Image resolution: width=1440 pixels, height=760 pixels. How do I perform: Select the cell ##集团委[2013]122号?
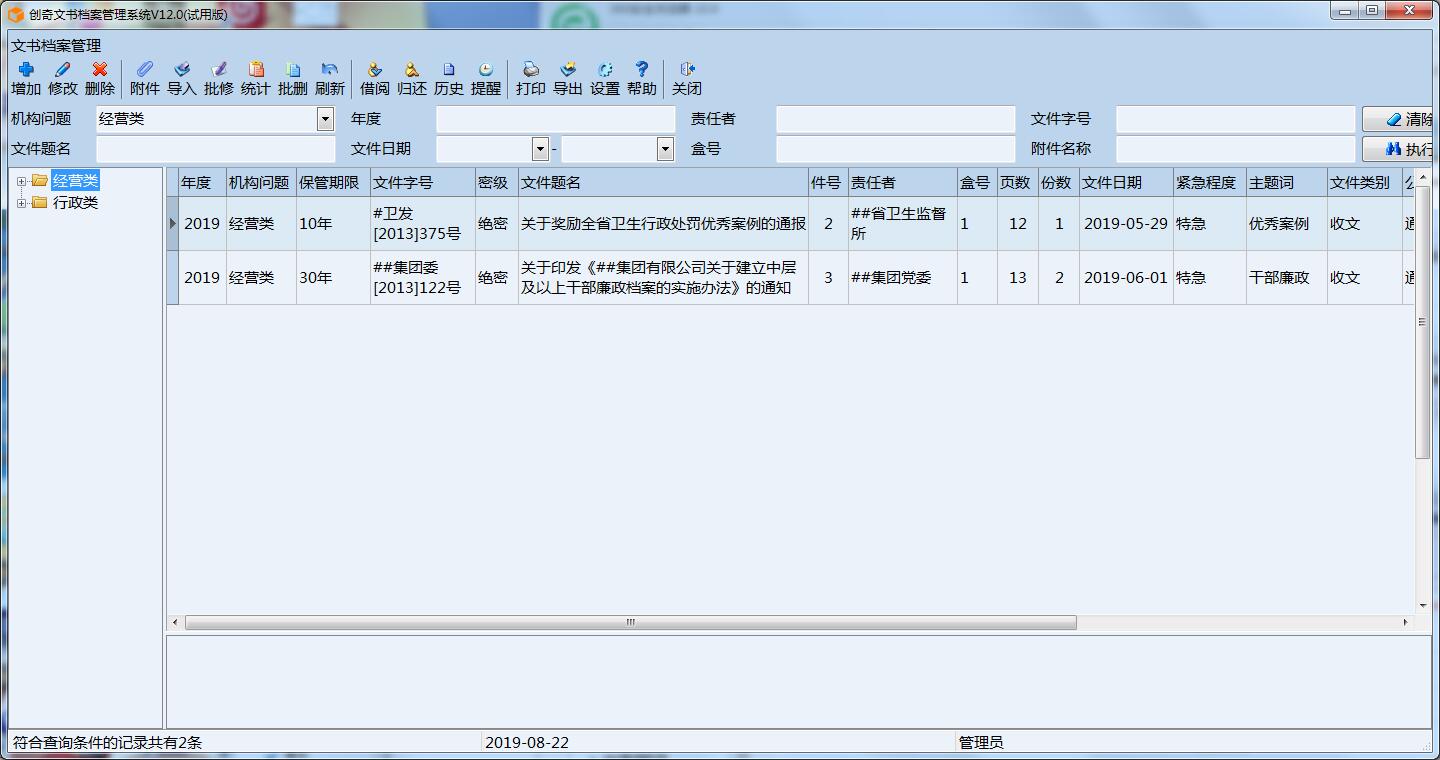point(422,278)
